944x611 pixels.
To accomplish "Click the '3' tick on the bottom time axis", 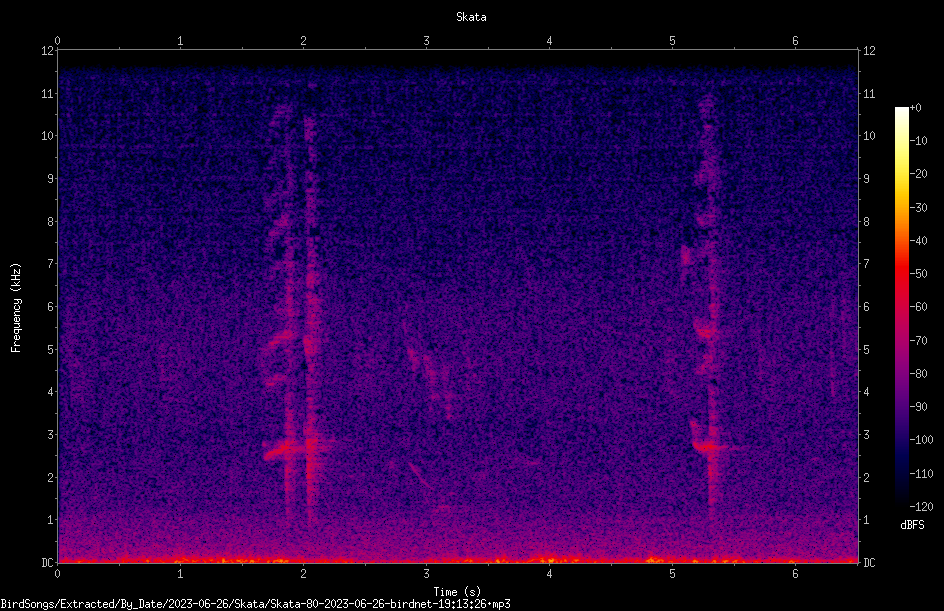I will [426, 574].
